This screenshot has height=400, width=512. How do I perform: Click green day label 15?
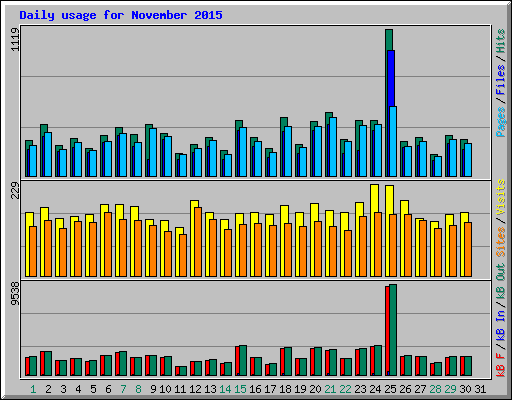(240, 389)
